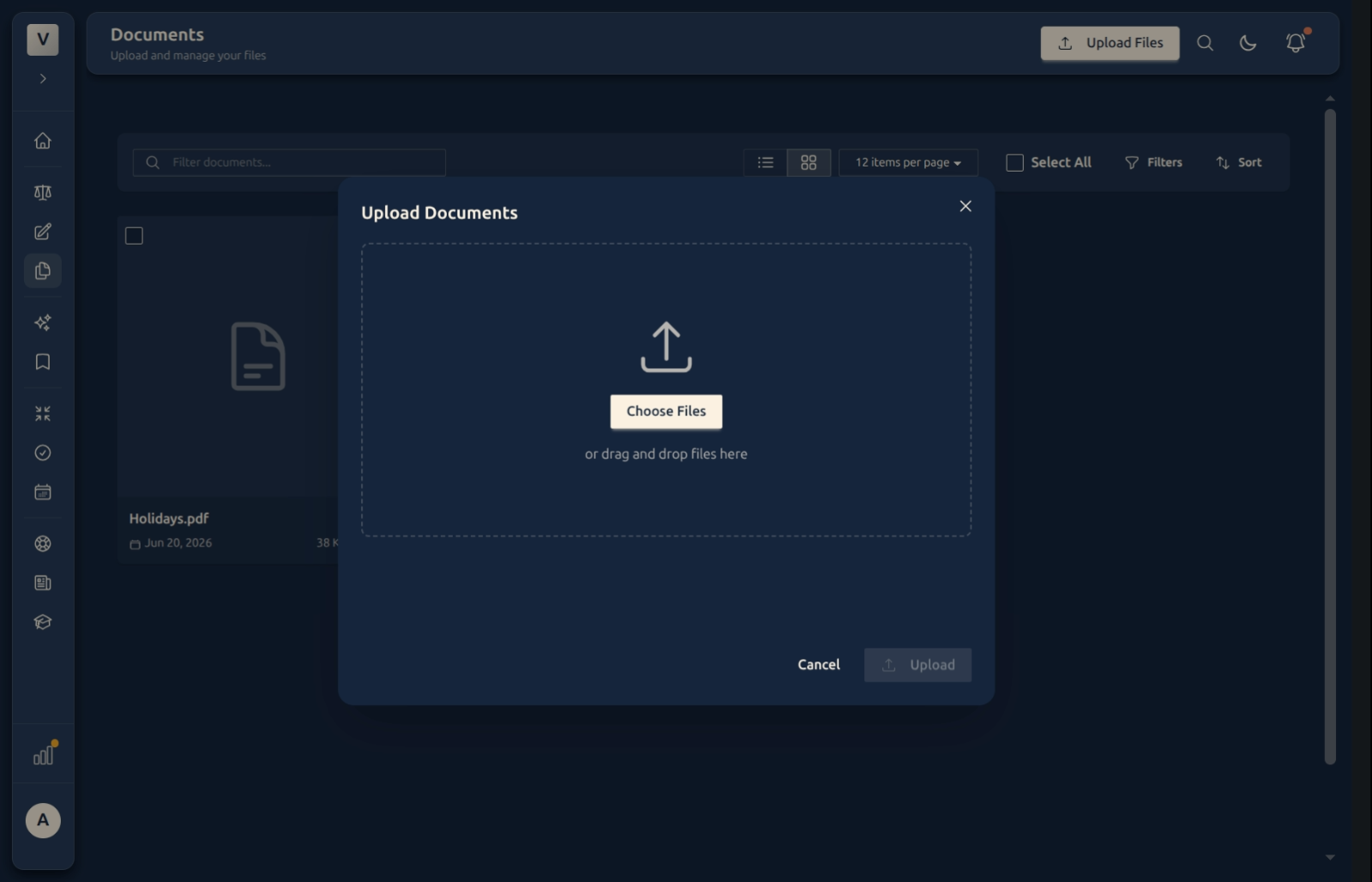The height and width of the screenshot is (882, 1372).
Task: Click scrollbar down arrow
Action: point(1330,857)
